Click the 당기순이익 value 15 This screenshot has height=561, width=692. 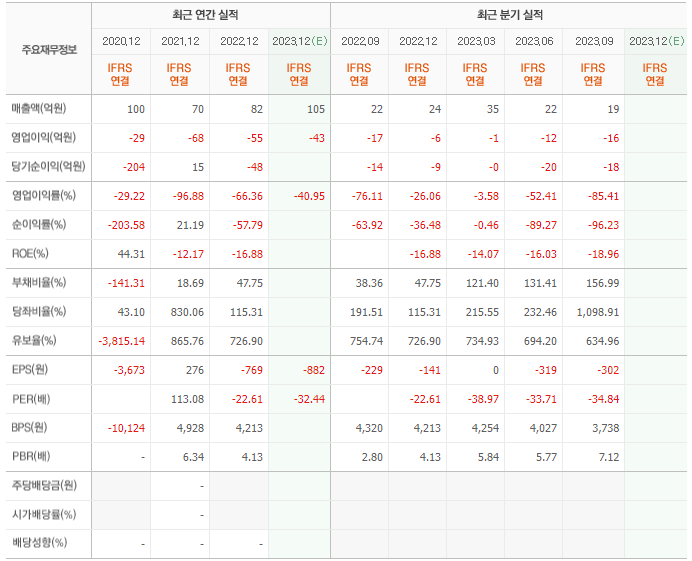(198, 167)
